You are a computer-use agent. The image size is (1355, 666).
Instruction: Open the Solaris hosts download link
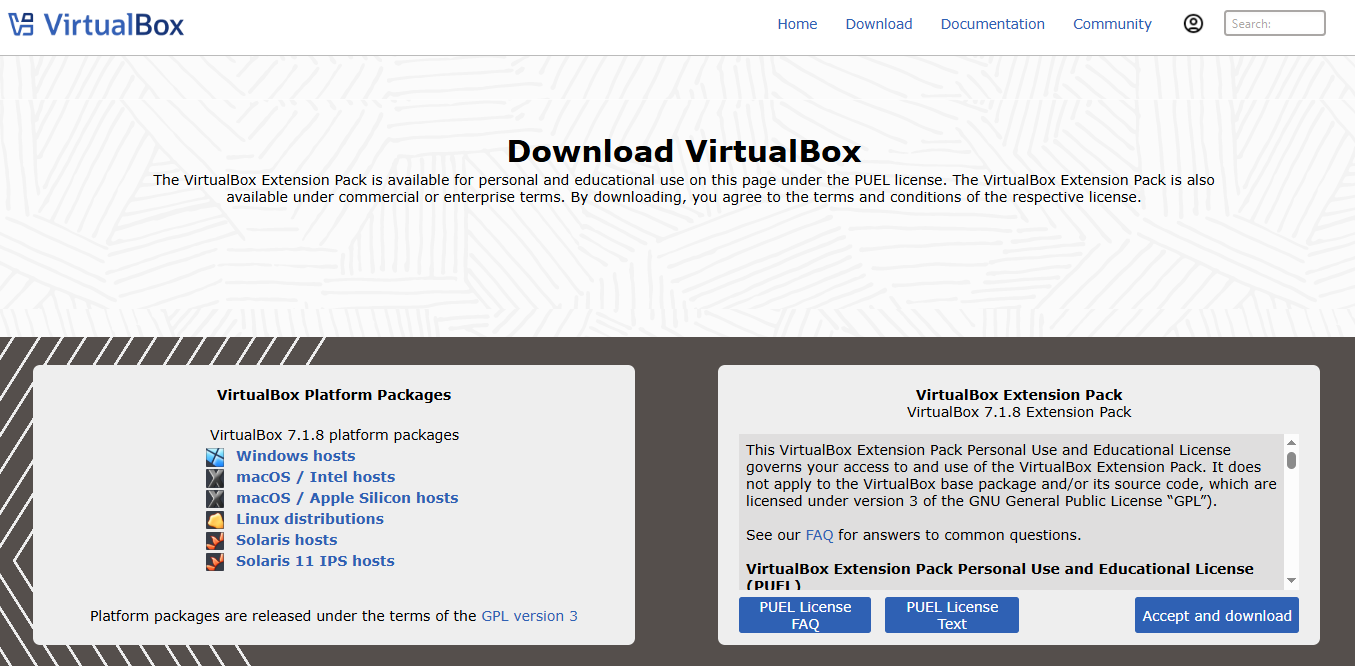286,540
